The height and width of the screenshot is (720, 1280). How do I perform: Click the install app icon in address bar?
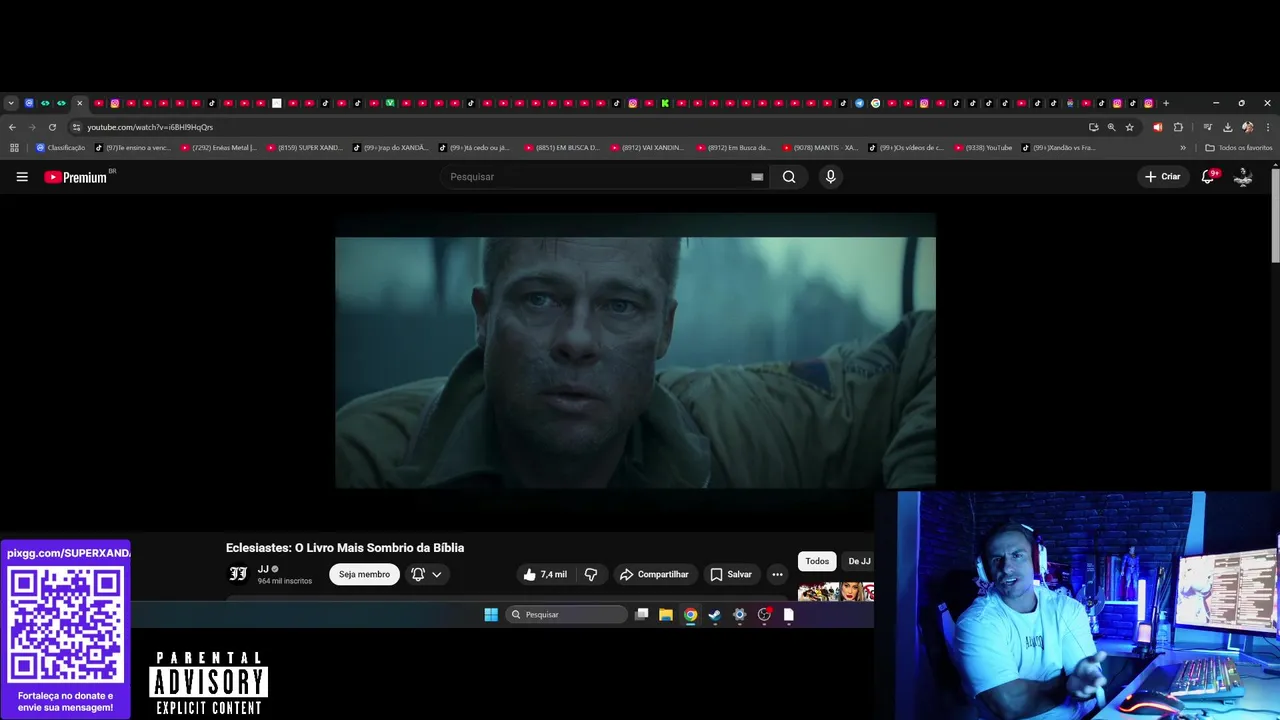click(x=1093, y=127)
